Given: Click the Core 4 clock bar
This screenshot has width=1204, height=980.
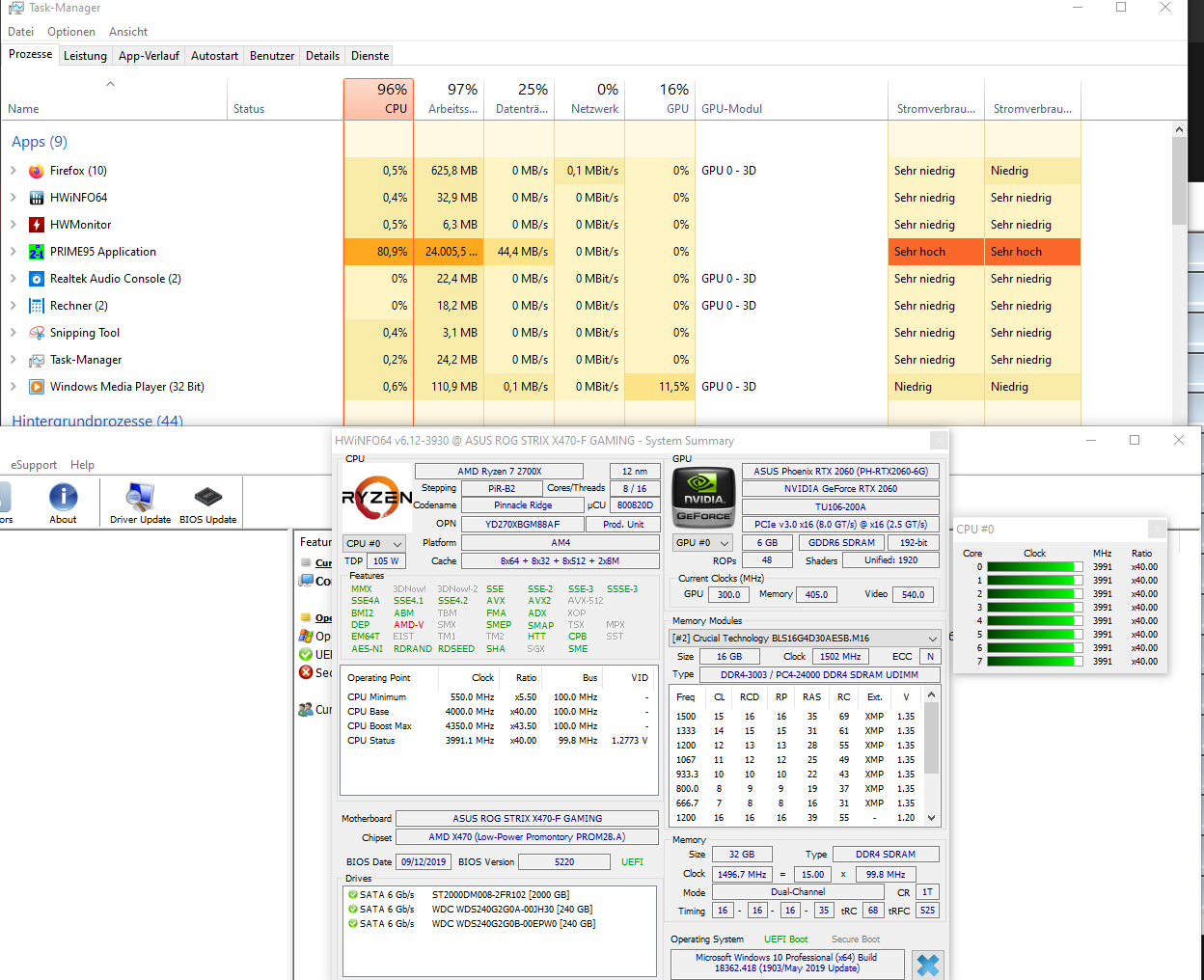Looking at the screenshot, I should 1034,621.
